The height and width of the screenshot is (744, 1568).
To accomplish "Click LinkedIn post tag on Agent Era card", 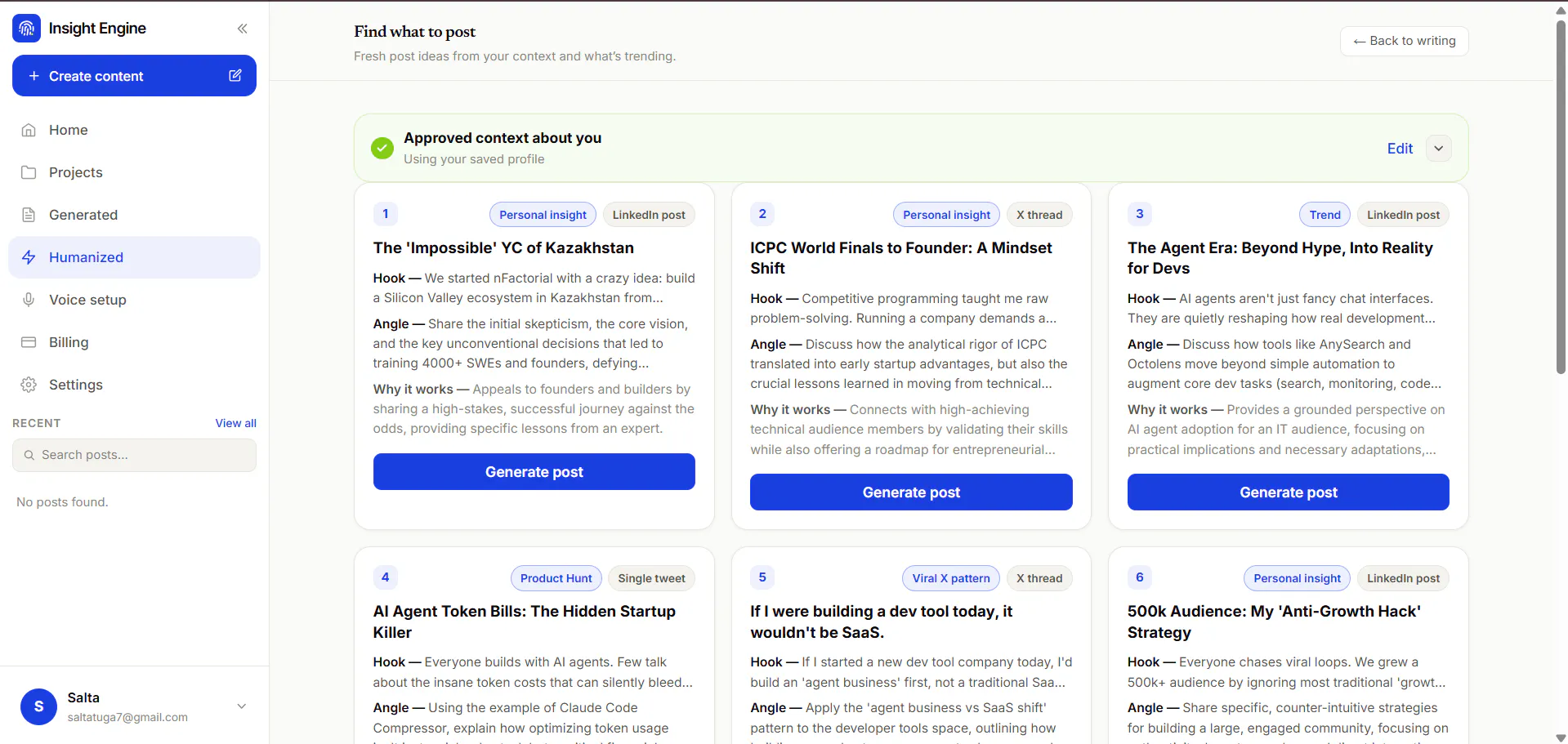I will coord(1403,215).
